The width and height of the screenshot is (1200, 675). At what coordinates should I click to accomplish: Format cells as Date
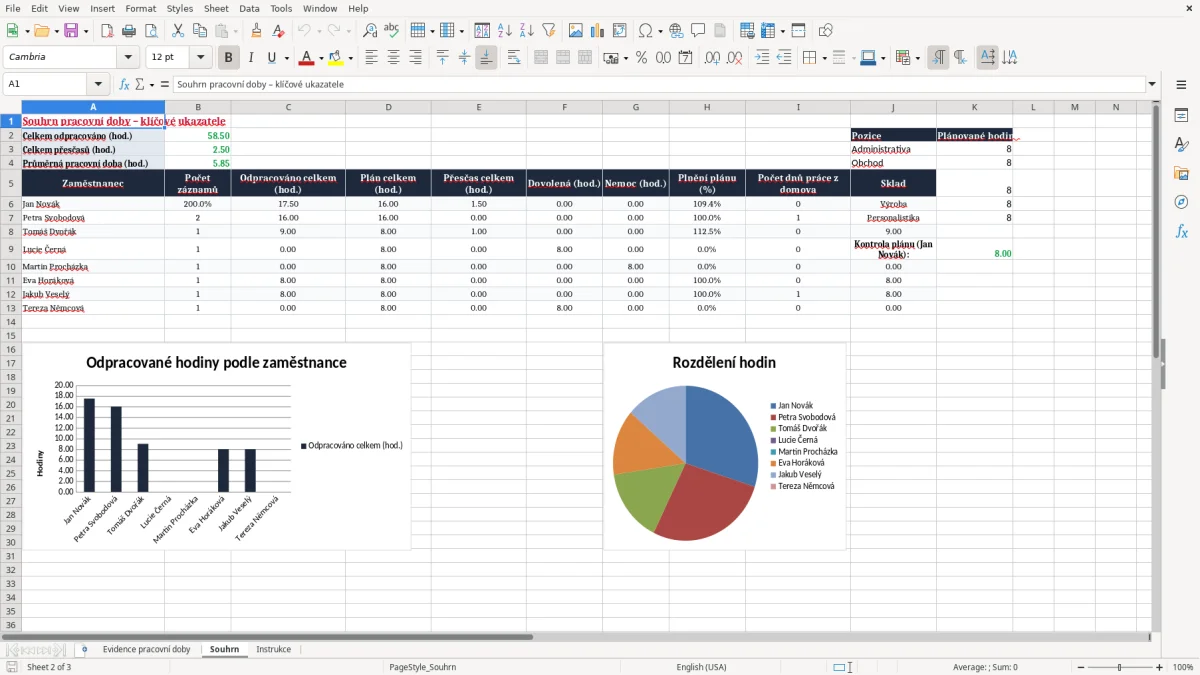[686, 58]
